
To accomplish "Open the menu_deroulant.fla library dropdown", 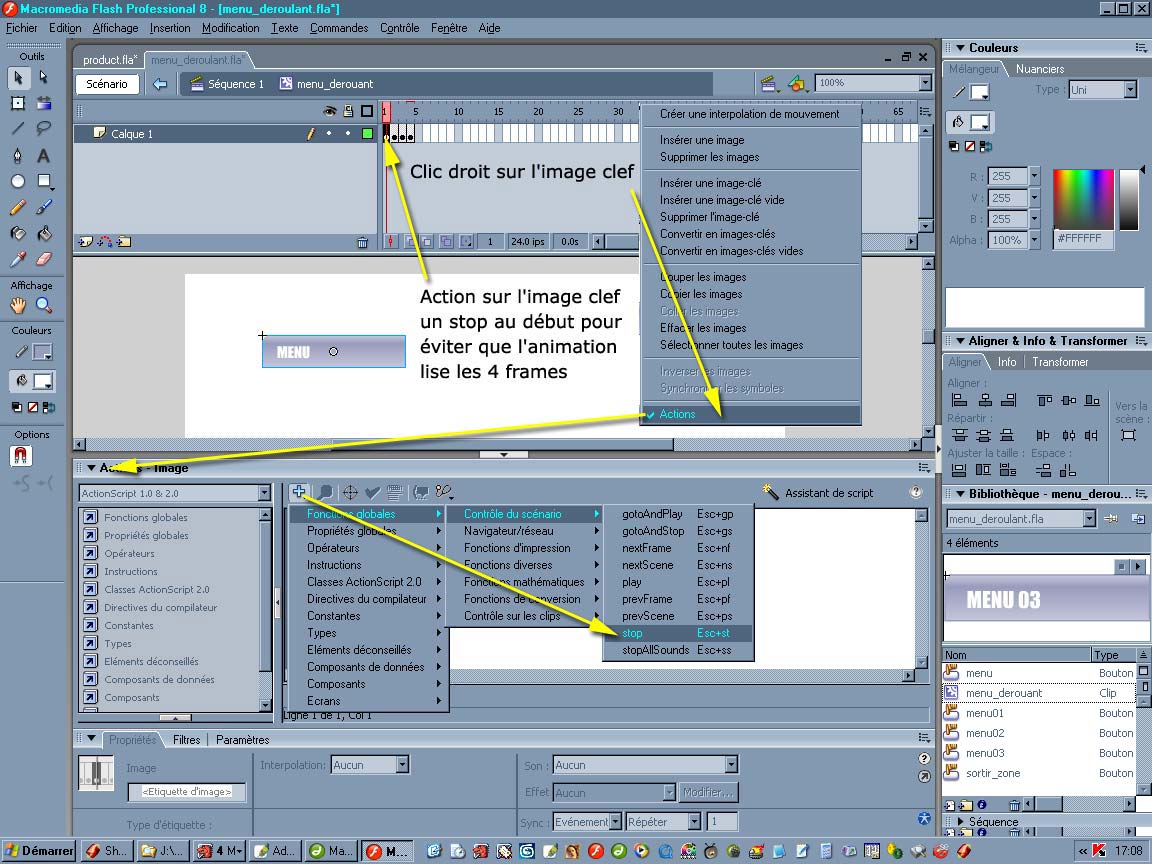I will pos(1089,519).
